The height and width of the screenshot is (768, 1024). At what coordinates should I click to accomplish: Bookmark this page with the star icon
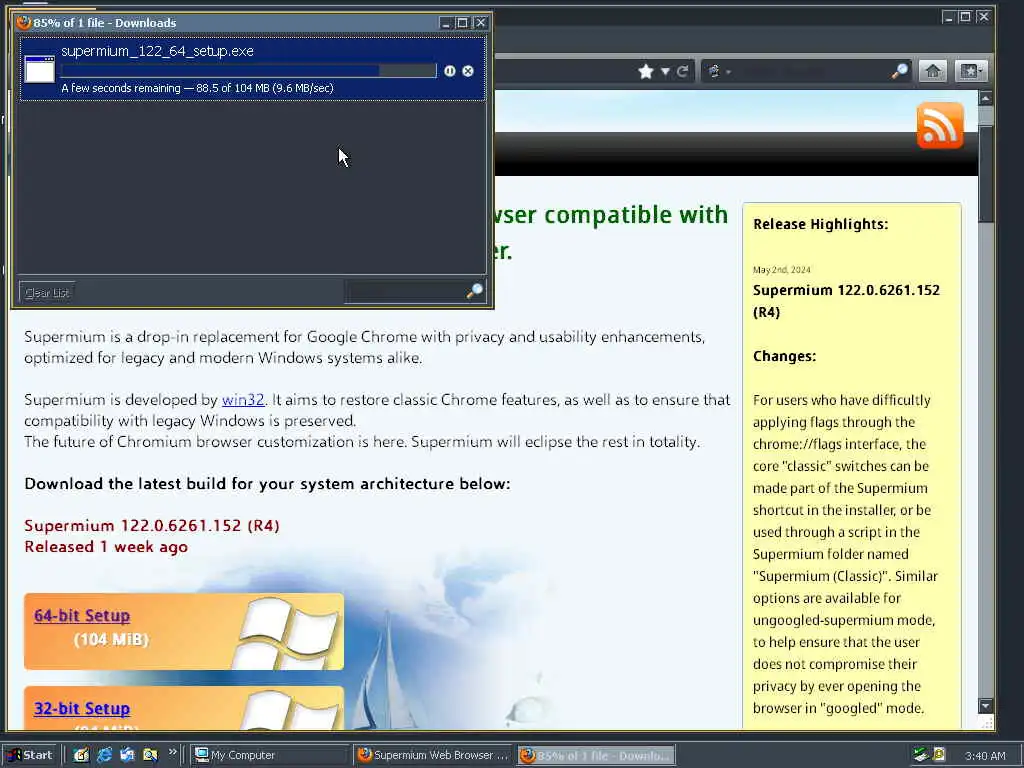coord(646,71)
